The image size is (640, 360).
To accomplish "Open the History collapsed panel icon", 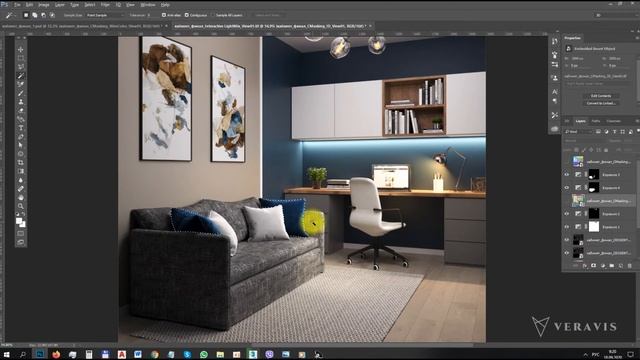I will point(555,41).
